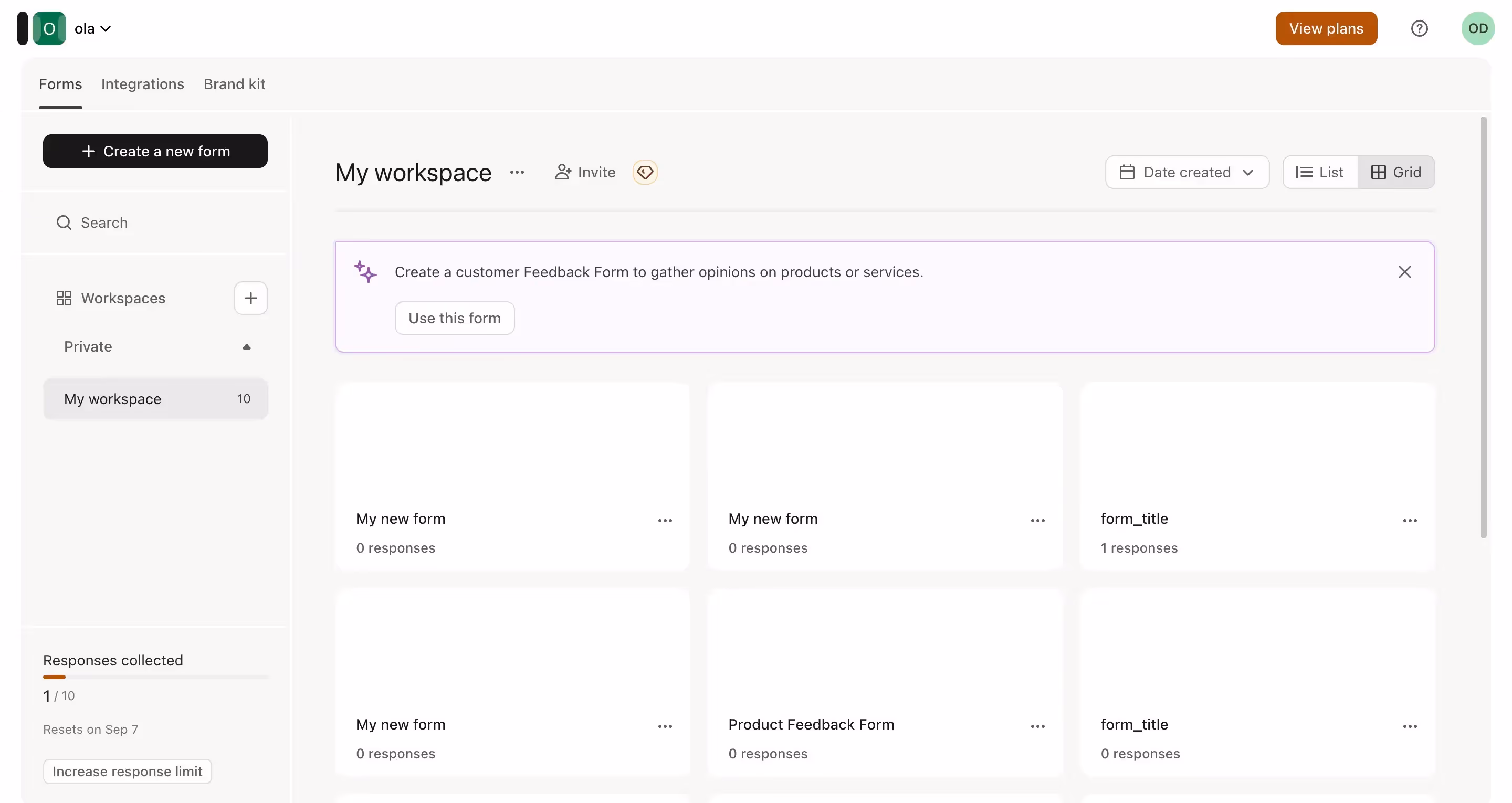Screen dimensions: 1512x803
Task: Open the 'ola' account dropdown
Action: click(x=93, y=28)
